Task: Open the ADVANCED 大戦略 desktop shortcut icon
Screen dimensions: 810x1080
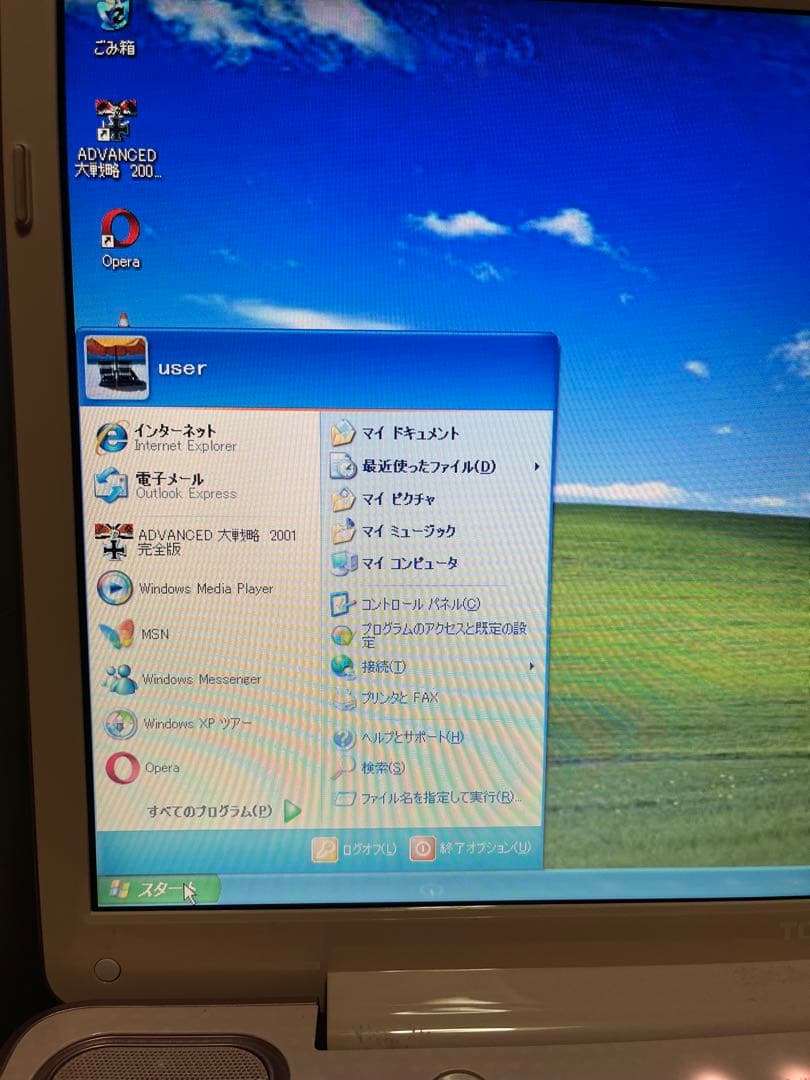Action: (x=116, y=120)
